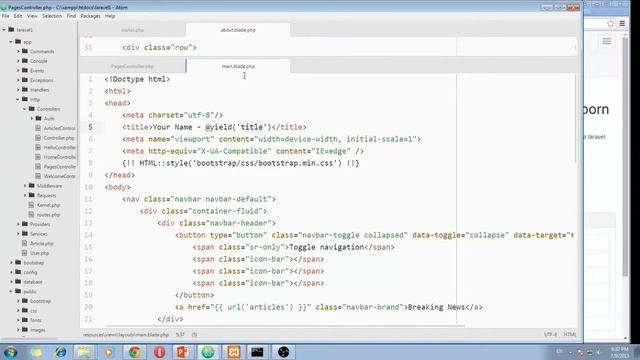
Task: Click the Requests folder icon
Action: 32,195
